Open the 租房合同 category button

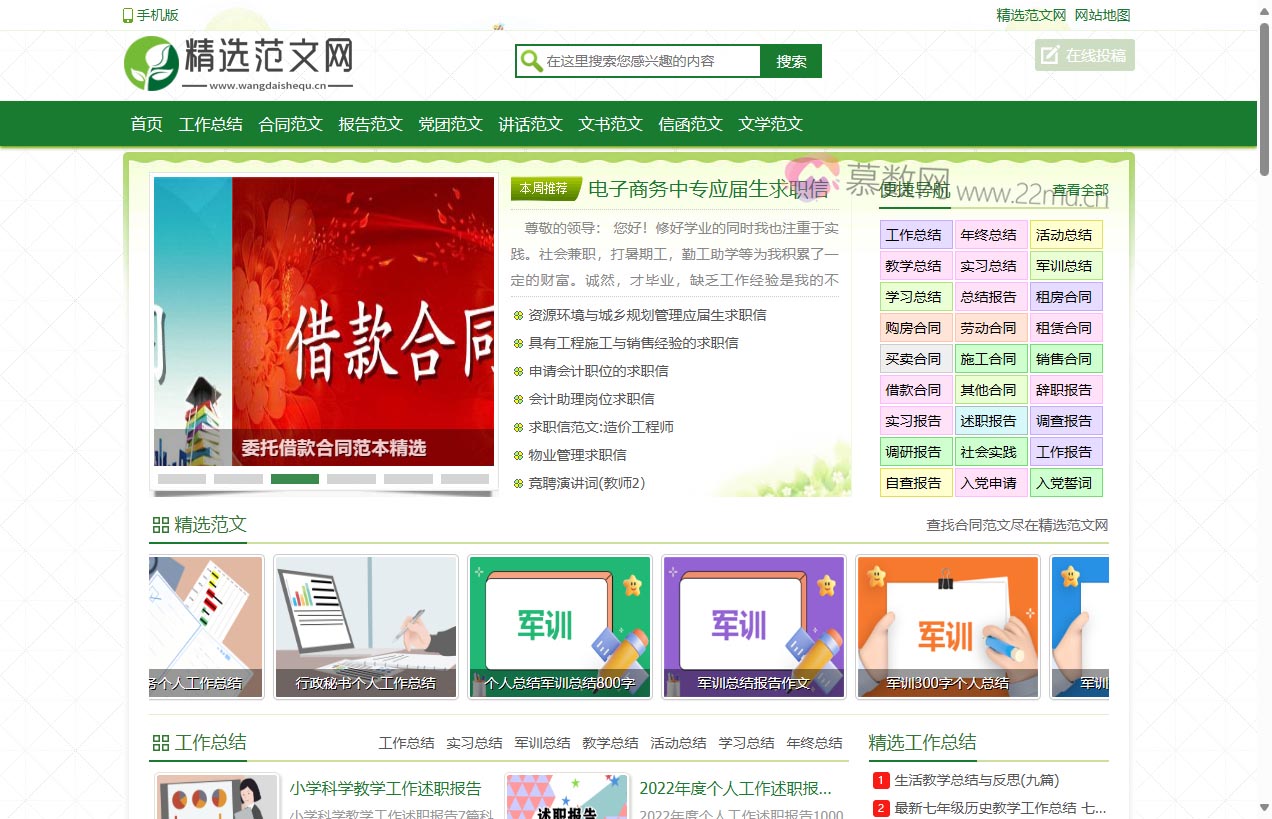pyautogui.click(x=1065, y=296)
